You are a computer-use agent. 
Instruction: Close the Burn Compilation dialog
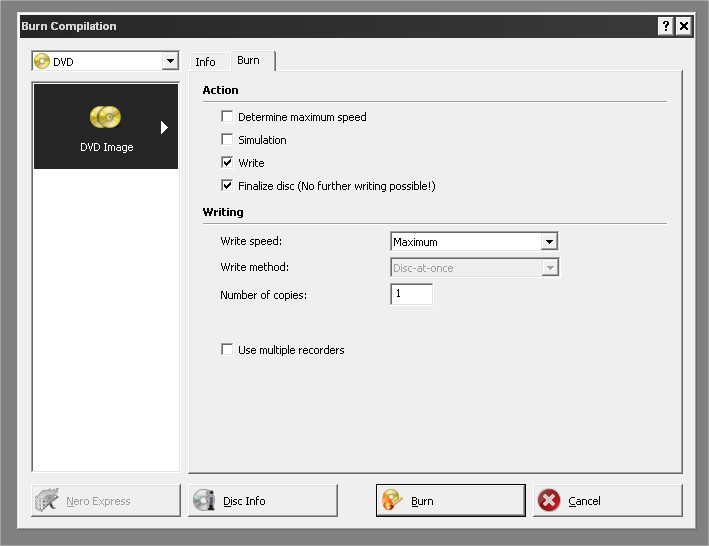pyautogui.click(x=684, y=26)
